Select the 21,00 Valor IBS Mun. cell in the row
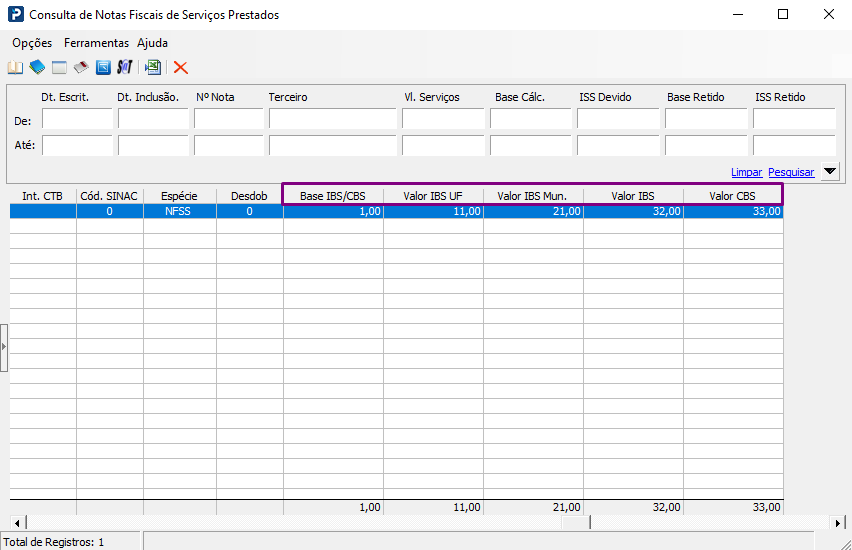 pos(533,211)
